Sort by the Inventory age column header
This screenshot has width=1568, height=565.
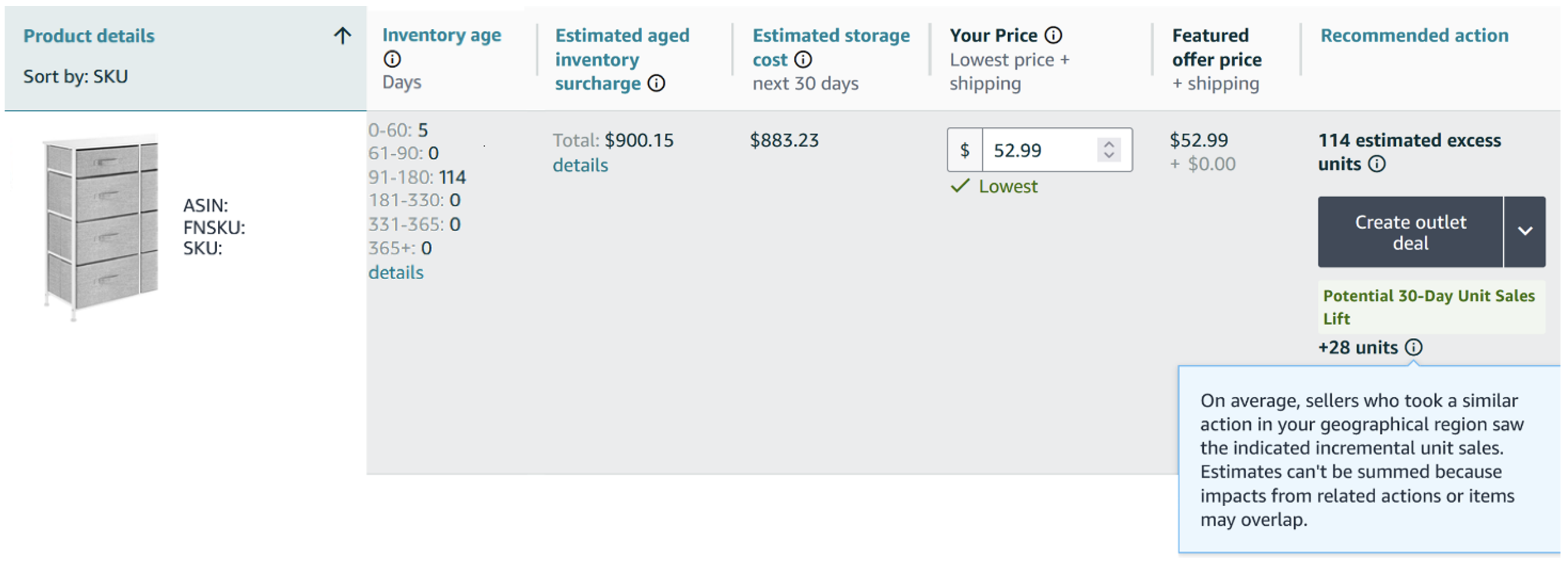pyautogui.click(x=441, y=35)
